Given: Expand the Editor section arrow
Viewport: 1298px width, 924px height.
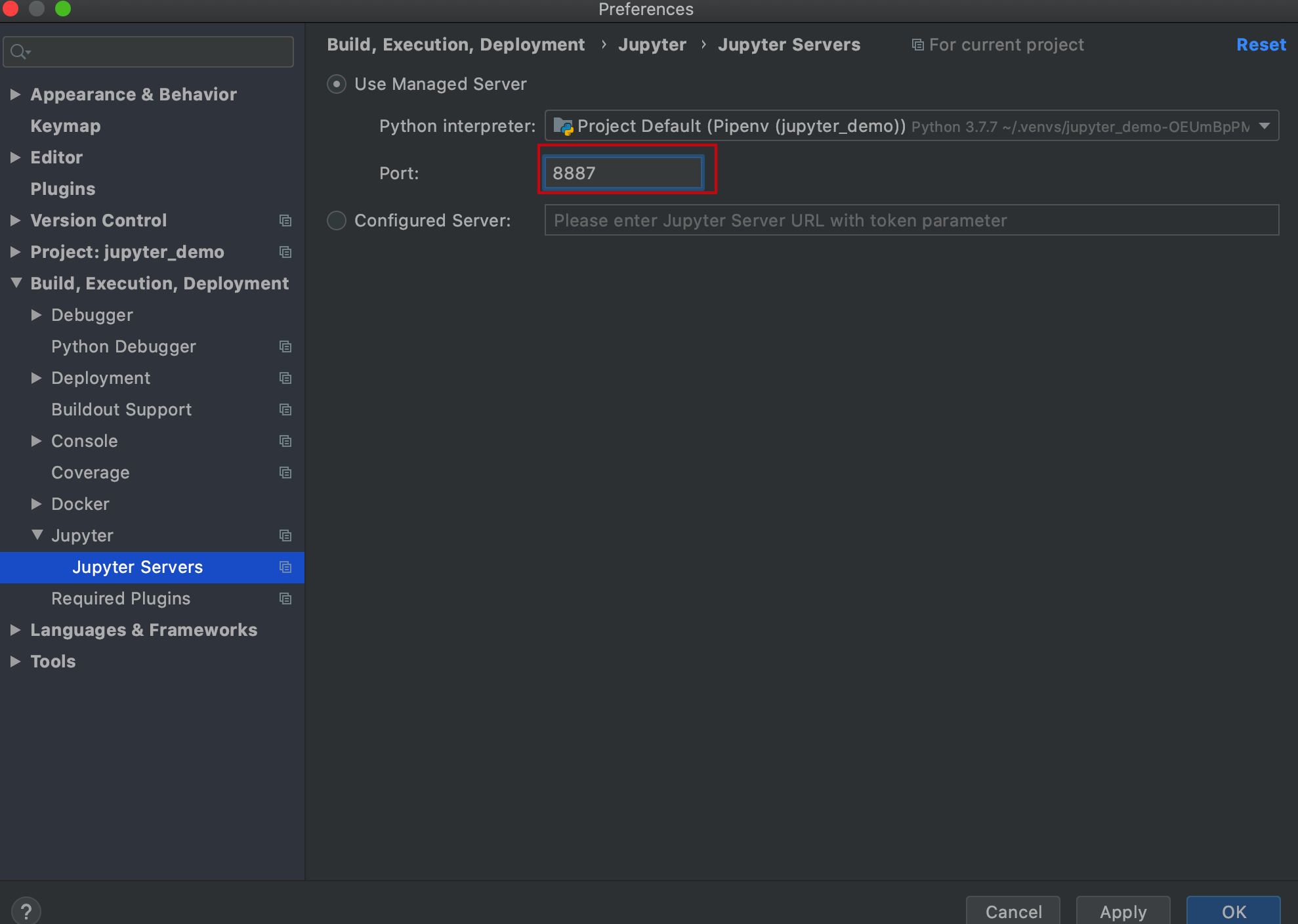Looking at the screenshot, I should coord(16,157).
